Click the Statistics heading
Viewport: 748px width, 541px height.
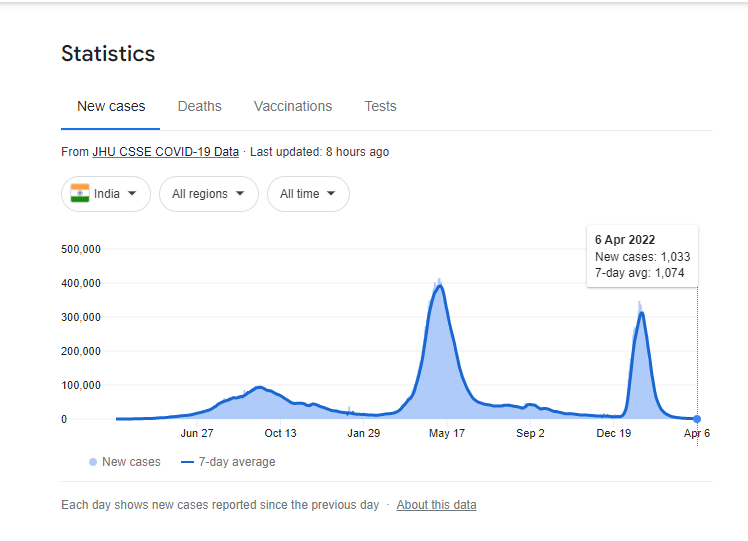click(108, 53)
